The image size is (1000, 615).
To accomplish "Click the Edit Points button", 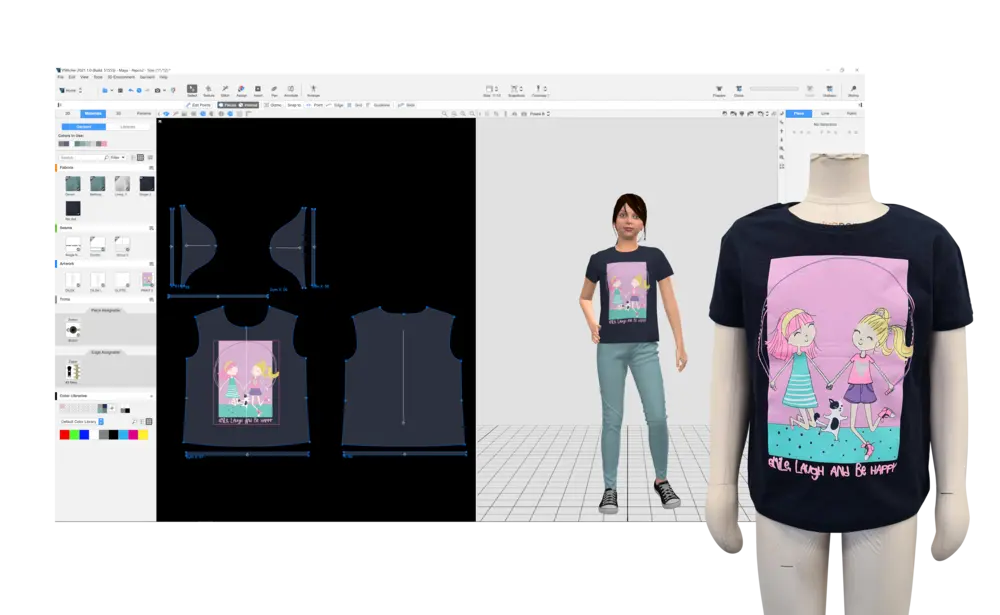I will pos(199,105).
